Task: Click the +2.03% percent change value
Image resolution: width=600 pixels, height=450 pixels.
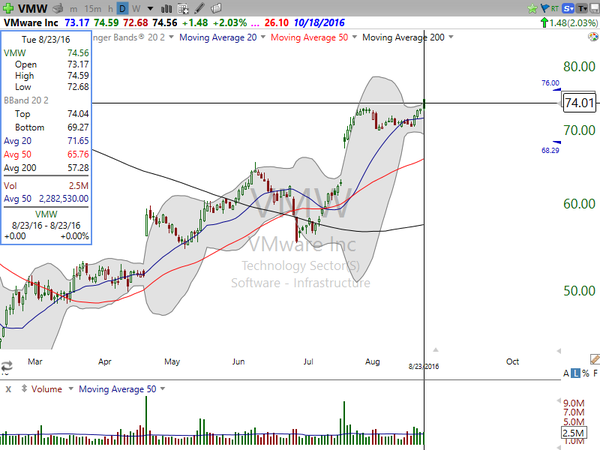Action: point(230,23)
